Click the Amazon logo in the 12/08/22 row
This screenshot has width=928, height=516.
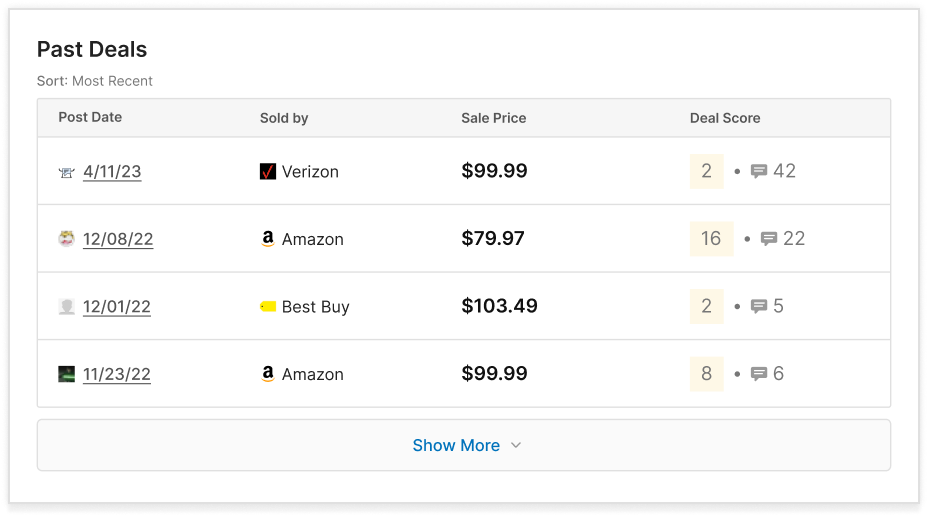tap(268, 238)
